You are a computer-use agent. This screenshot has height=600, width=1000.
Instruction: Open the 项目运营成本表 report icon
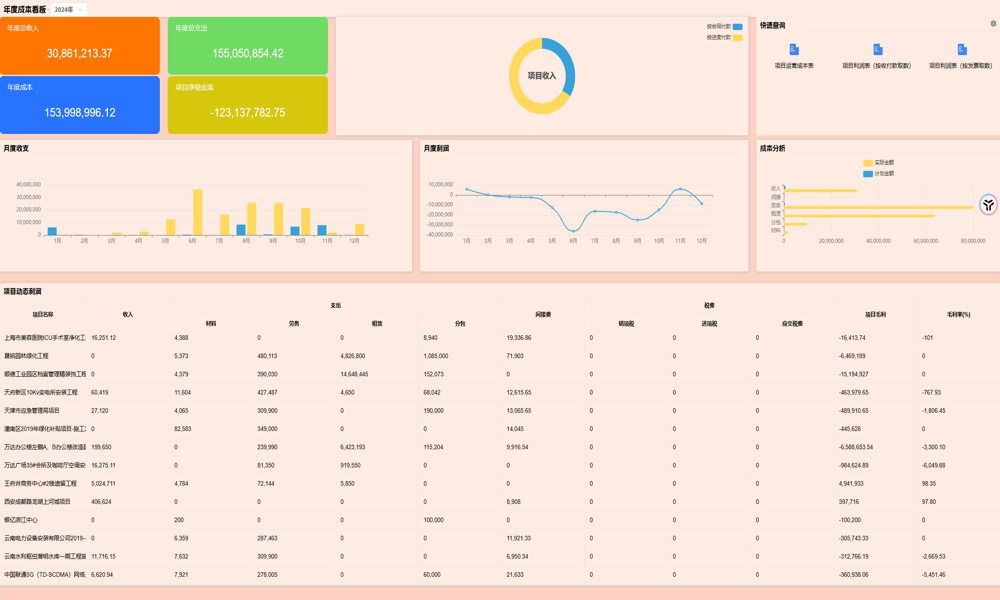click(x=794, y=50)
